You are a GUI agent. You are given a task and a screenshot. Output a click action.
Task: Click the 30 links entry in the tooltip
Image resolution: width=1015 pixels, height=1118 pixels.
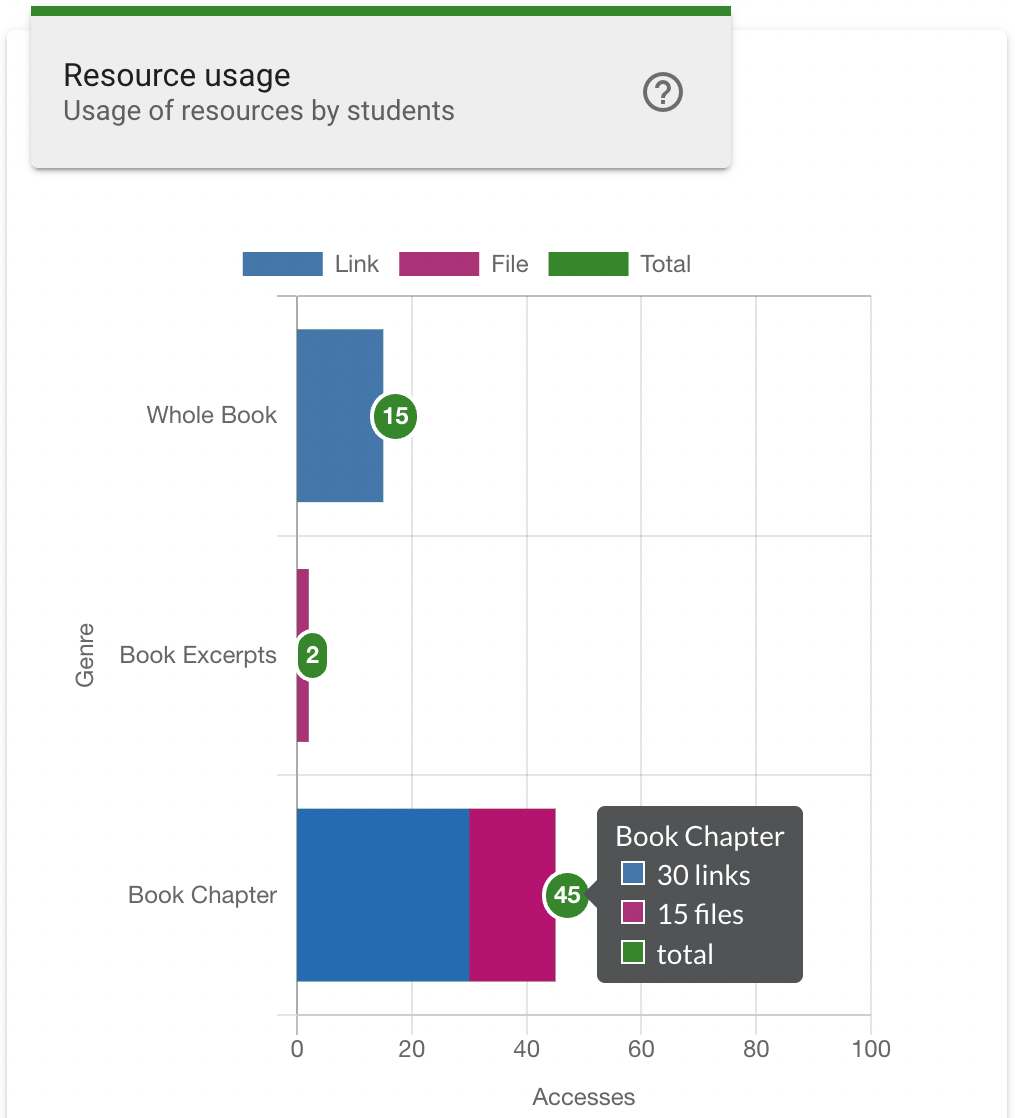pyautogui.click(x=700, y=875)
